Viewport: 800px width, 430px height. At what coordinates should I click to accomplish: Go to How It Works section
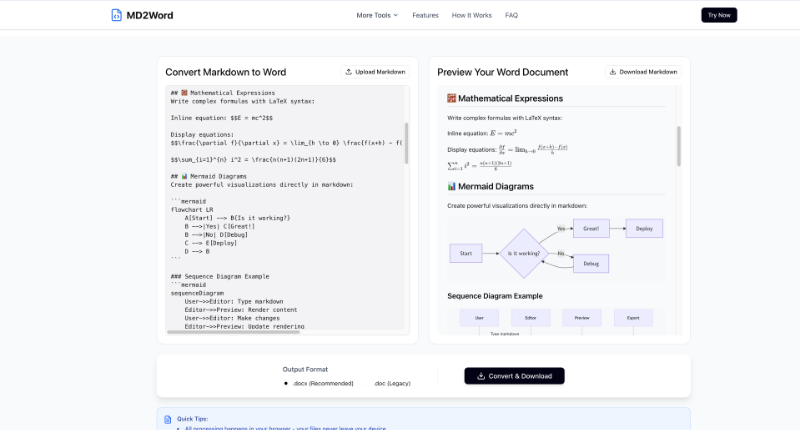(471, 15)
